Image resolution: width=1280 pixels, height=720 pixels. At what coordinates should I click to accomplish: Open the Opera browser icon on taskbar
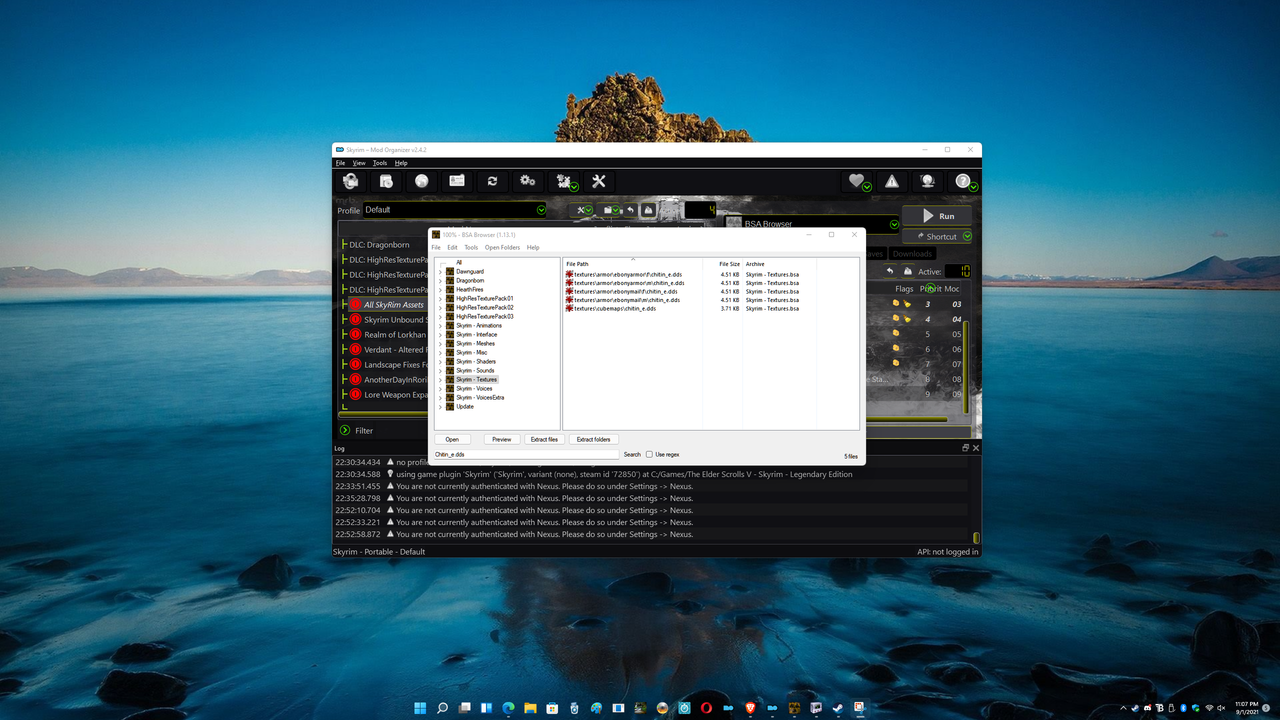(706, 708)
